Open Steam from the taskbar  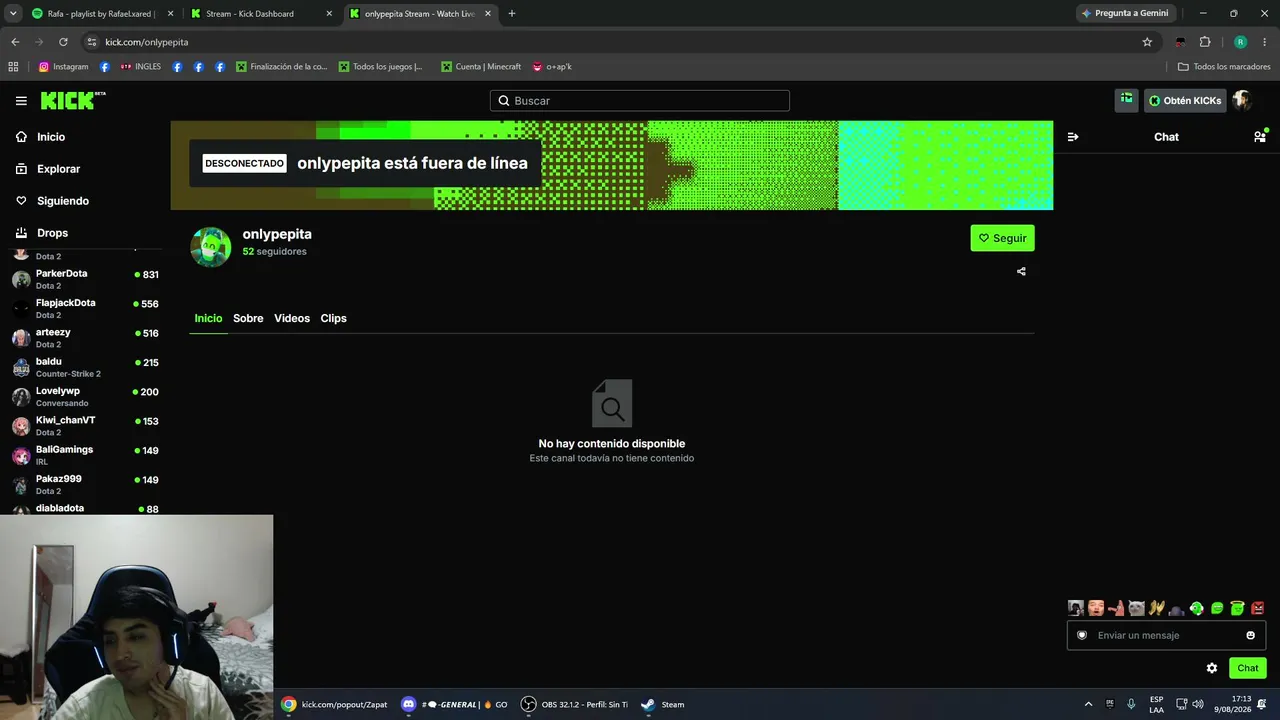(663, 704)
